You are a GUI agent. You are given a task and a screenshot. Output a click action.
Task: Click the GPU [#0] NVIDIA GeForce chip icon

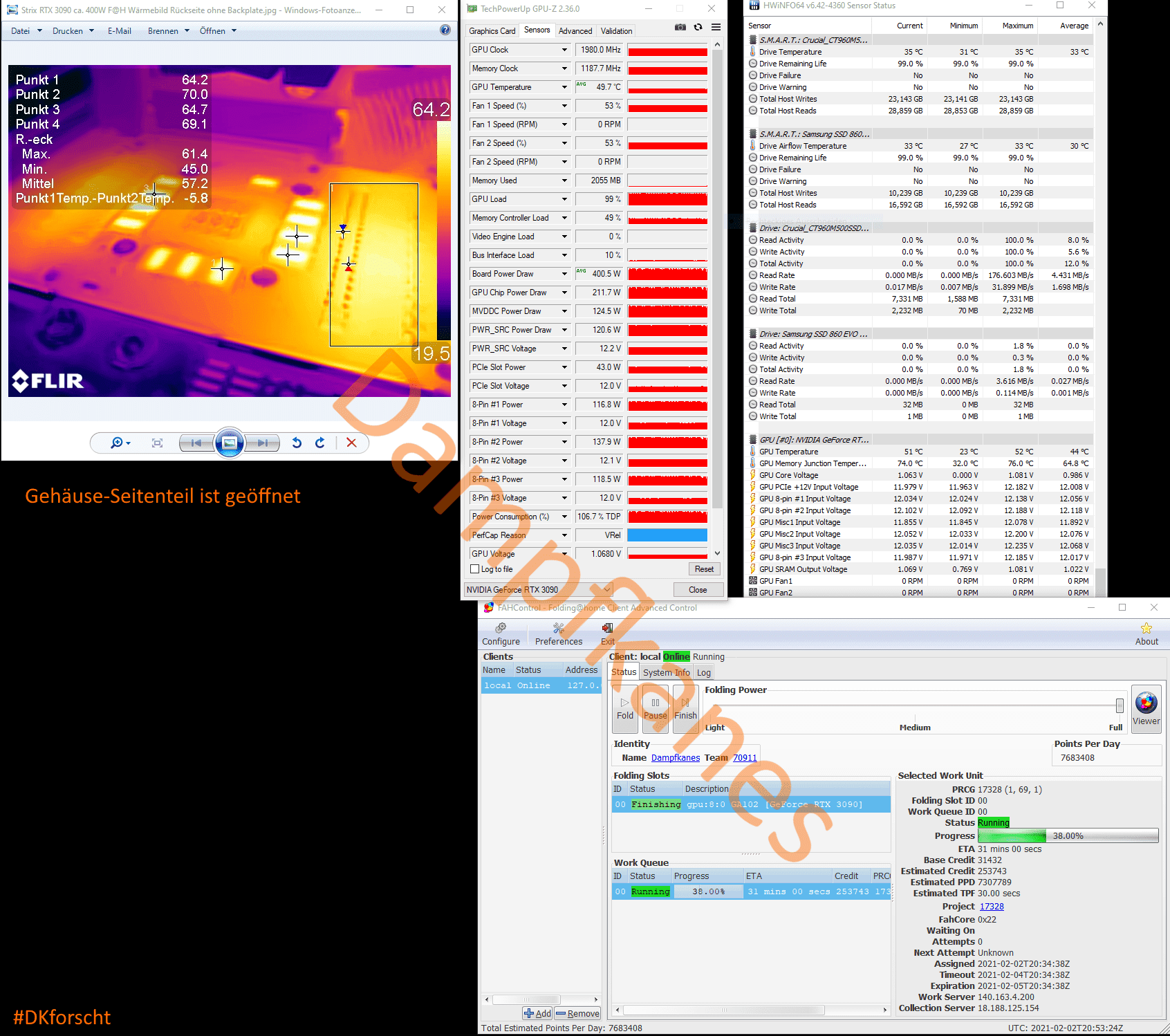(x=753, y=440)
